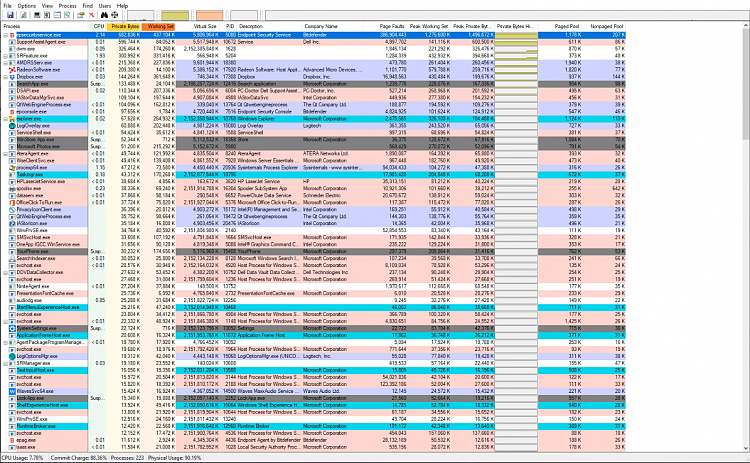
Task: Click the Save toolbar icon
Action: pyautogui.click(x=11, y=15)
